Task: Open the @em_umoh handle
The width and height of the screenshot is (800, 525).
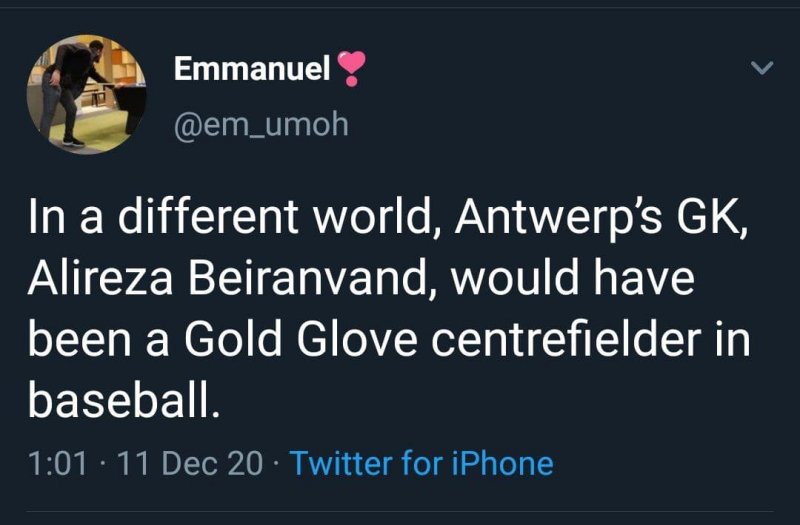Action: [x=261, y=124]
